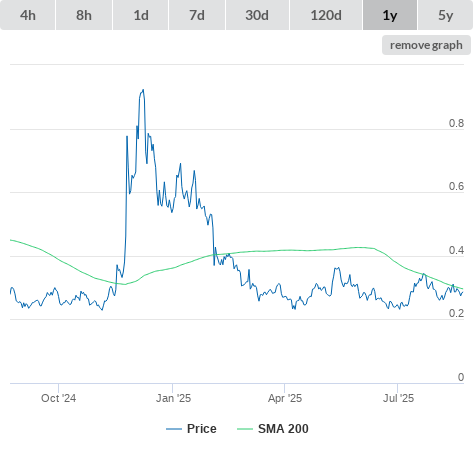Choose the 1d time range tab
This screenshot has height=455, width=474.
(141, 15)
